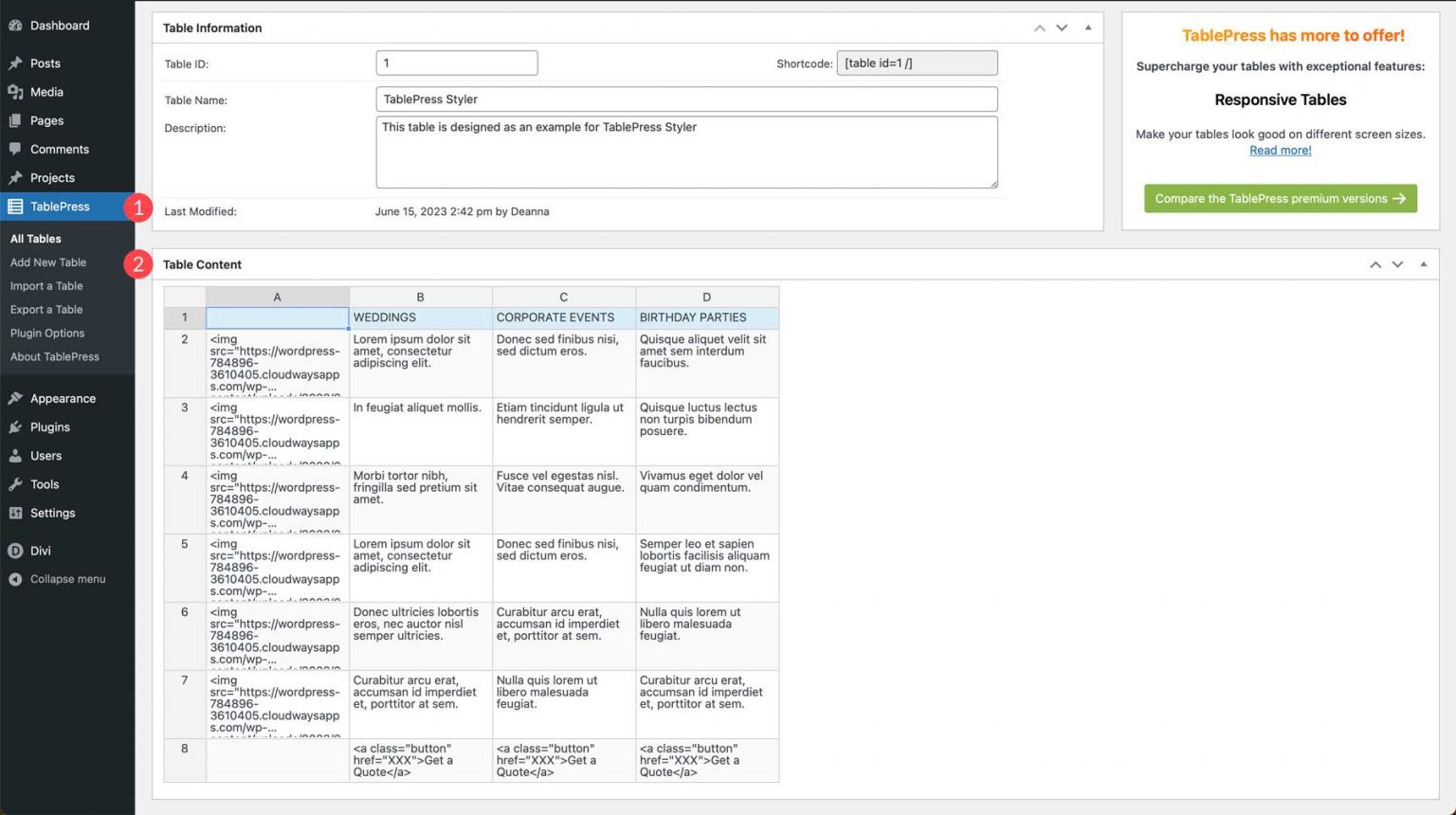Click the Plugins plug icon
Screen dimensions: 1456x815
click(x=15, y=427)
